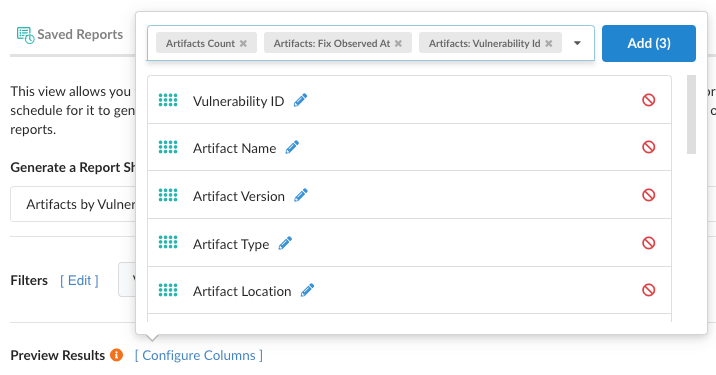Remove the Artifacts Count tag
716x375 pixels.
(x=243, y=43)
